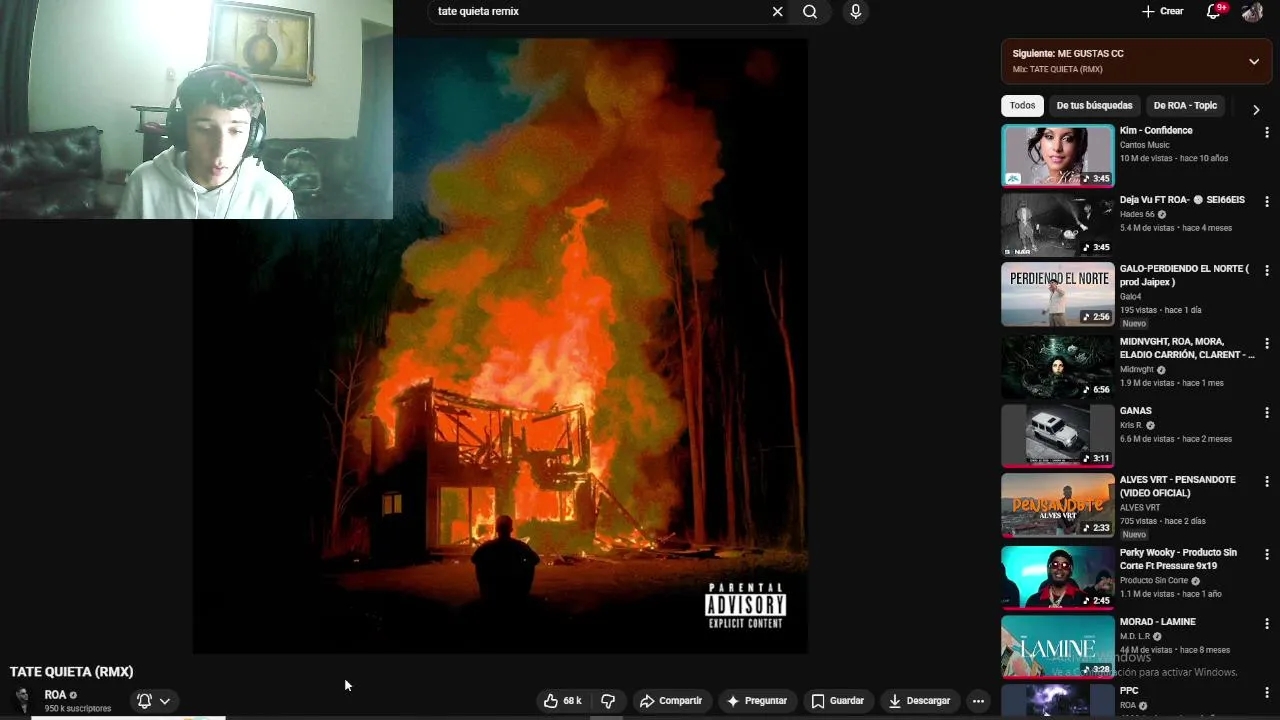Image resolution: width=1280 pixels, height=720 pixels.
Task: Collapse the Siguiente playlist panel
Action: (x=1254, y=61)
